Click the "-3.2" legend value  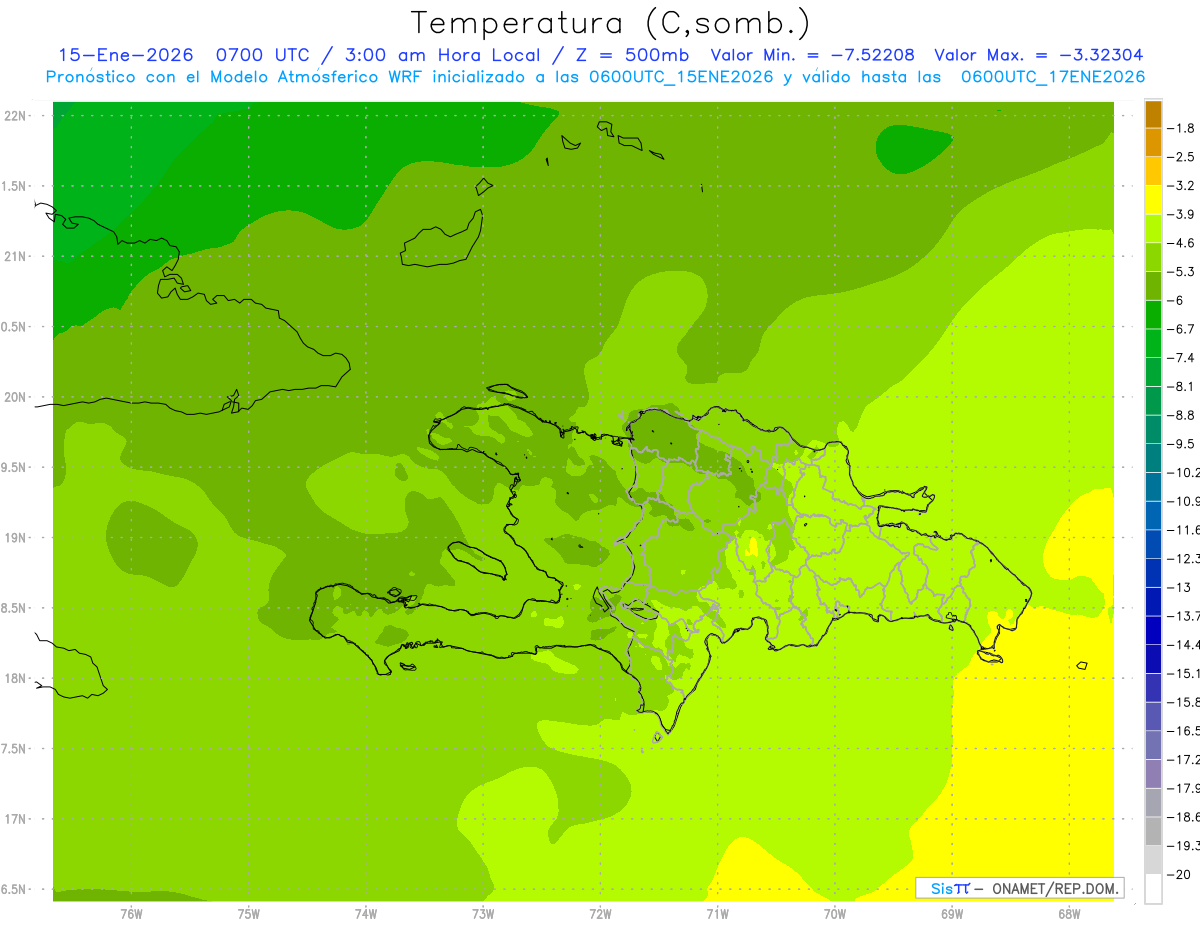pyautogui.click(x=1182, y=186)
